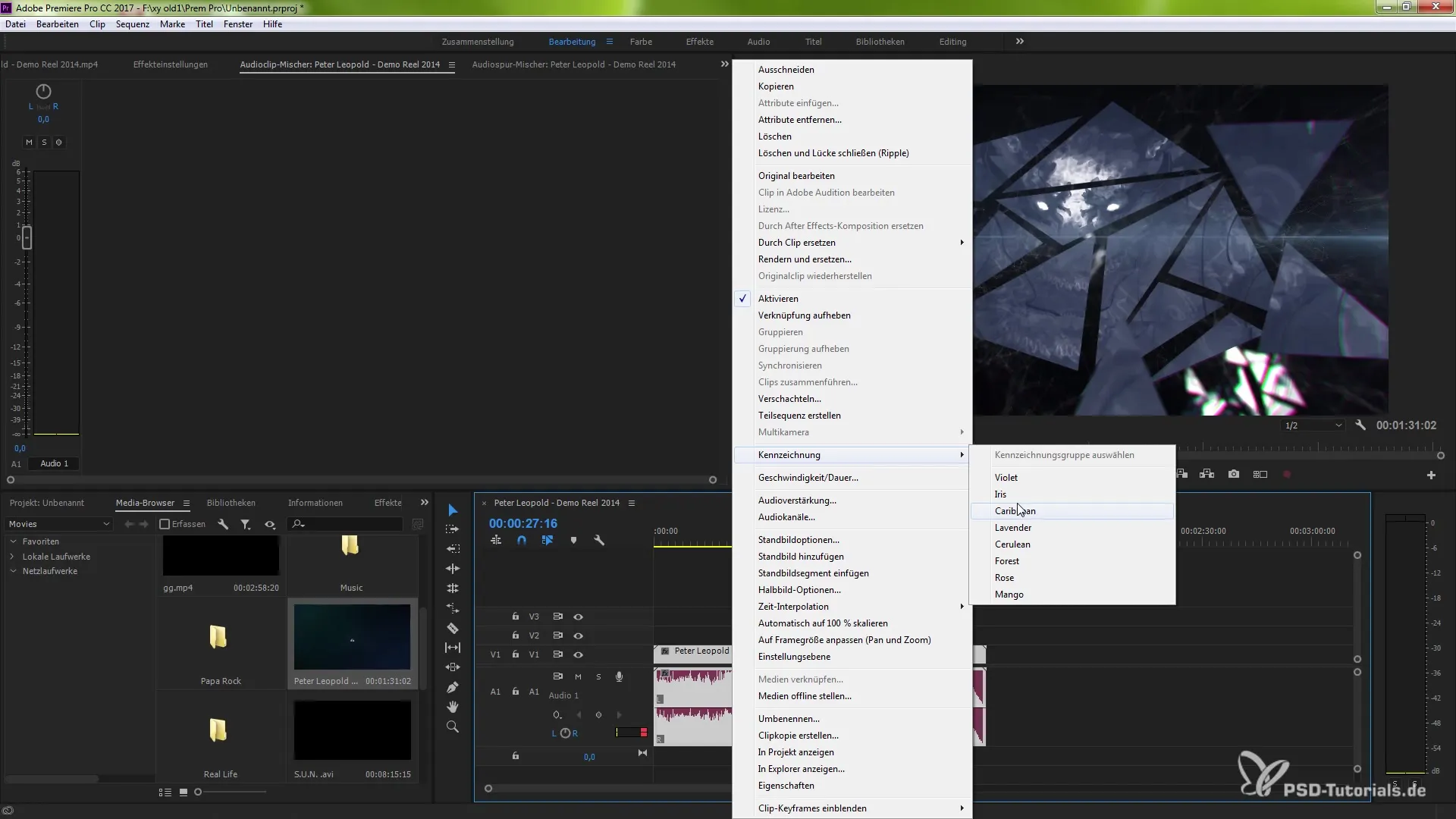The image size is (1456, 819).
Task: Add a marker in the timeline
Action: pos(573,541)
